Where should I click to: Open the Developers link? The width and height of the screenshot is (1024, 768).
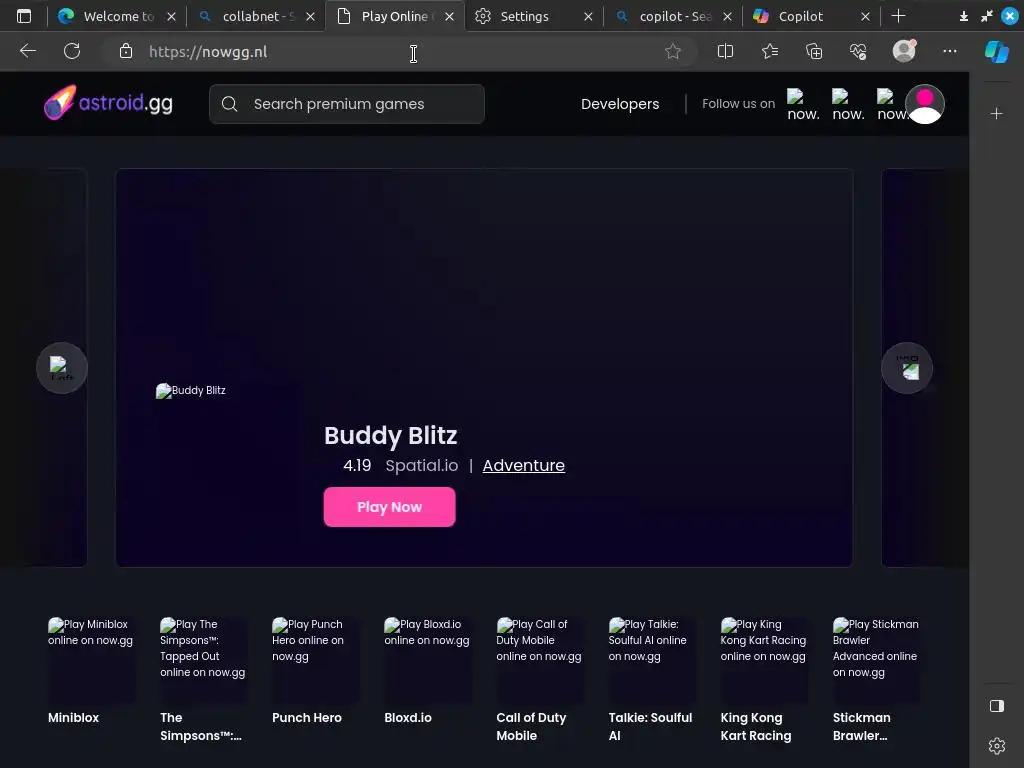click(620, 104)
